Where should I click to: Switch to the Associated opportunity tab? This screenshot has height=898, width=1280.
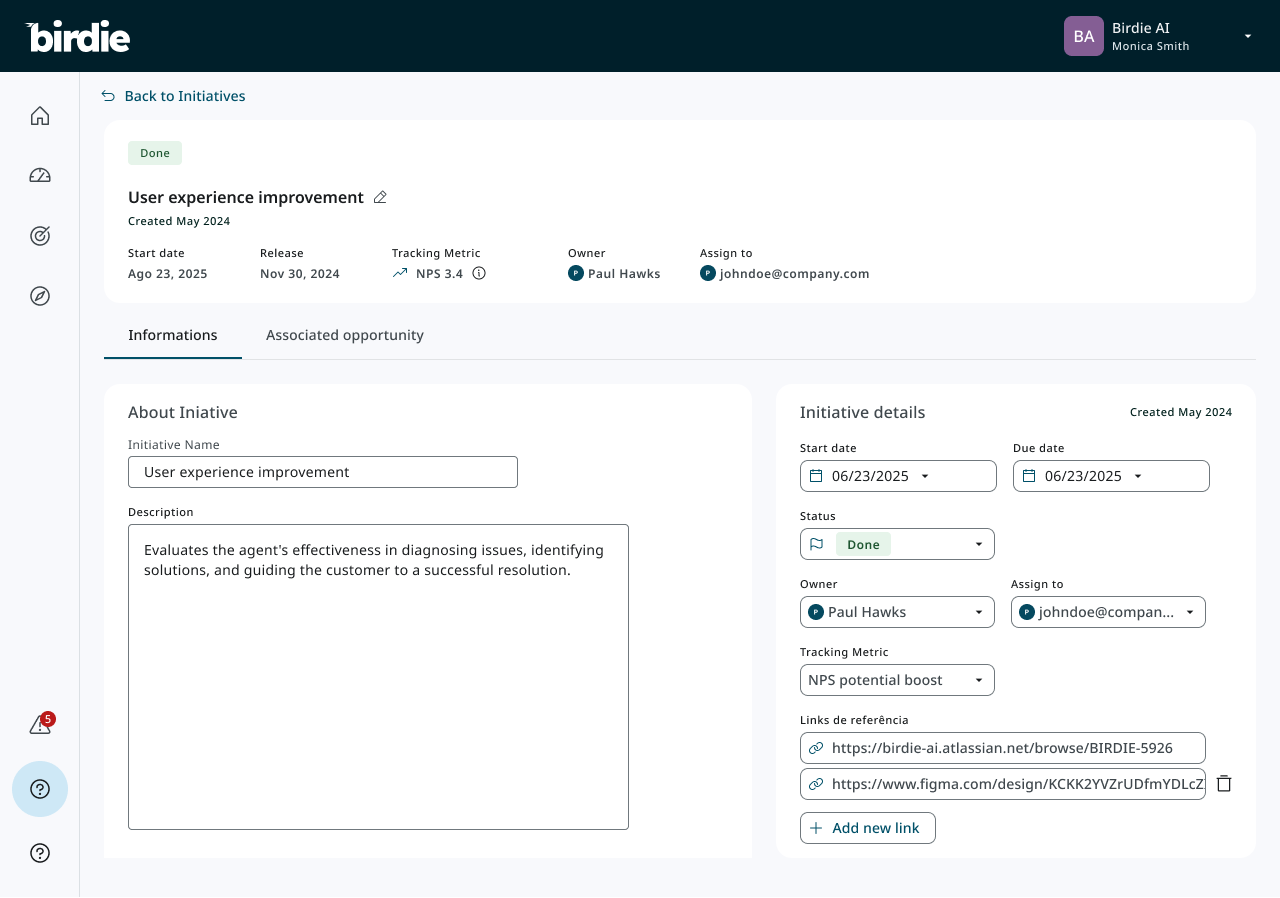(345, 335)
